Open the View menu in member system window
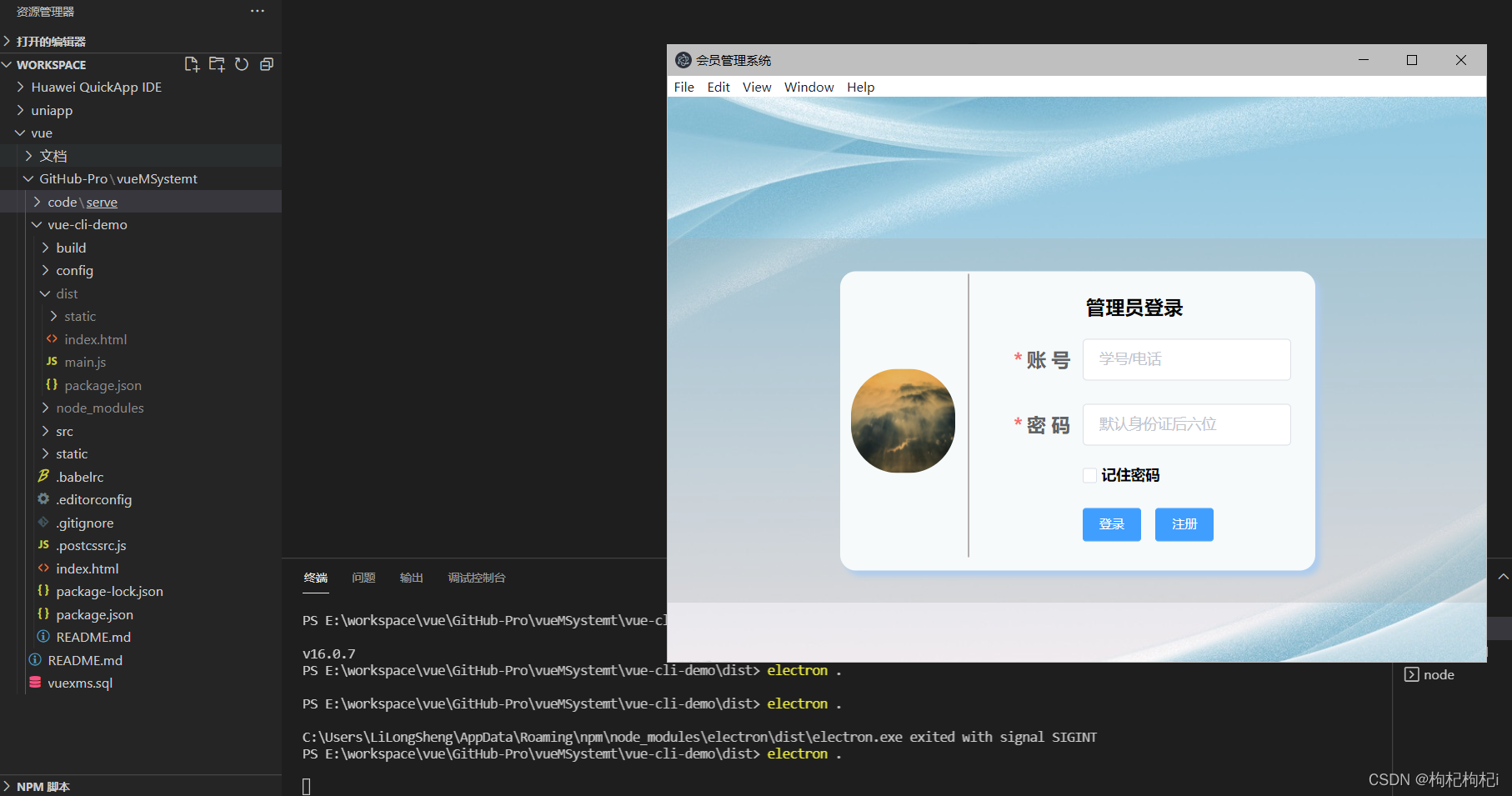 (x=757, y=87)
